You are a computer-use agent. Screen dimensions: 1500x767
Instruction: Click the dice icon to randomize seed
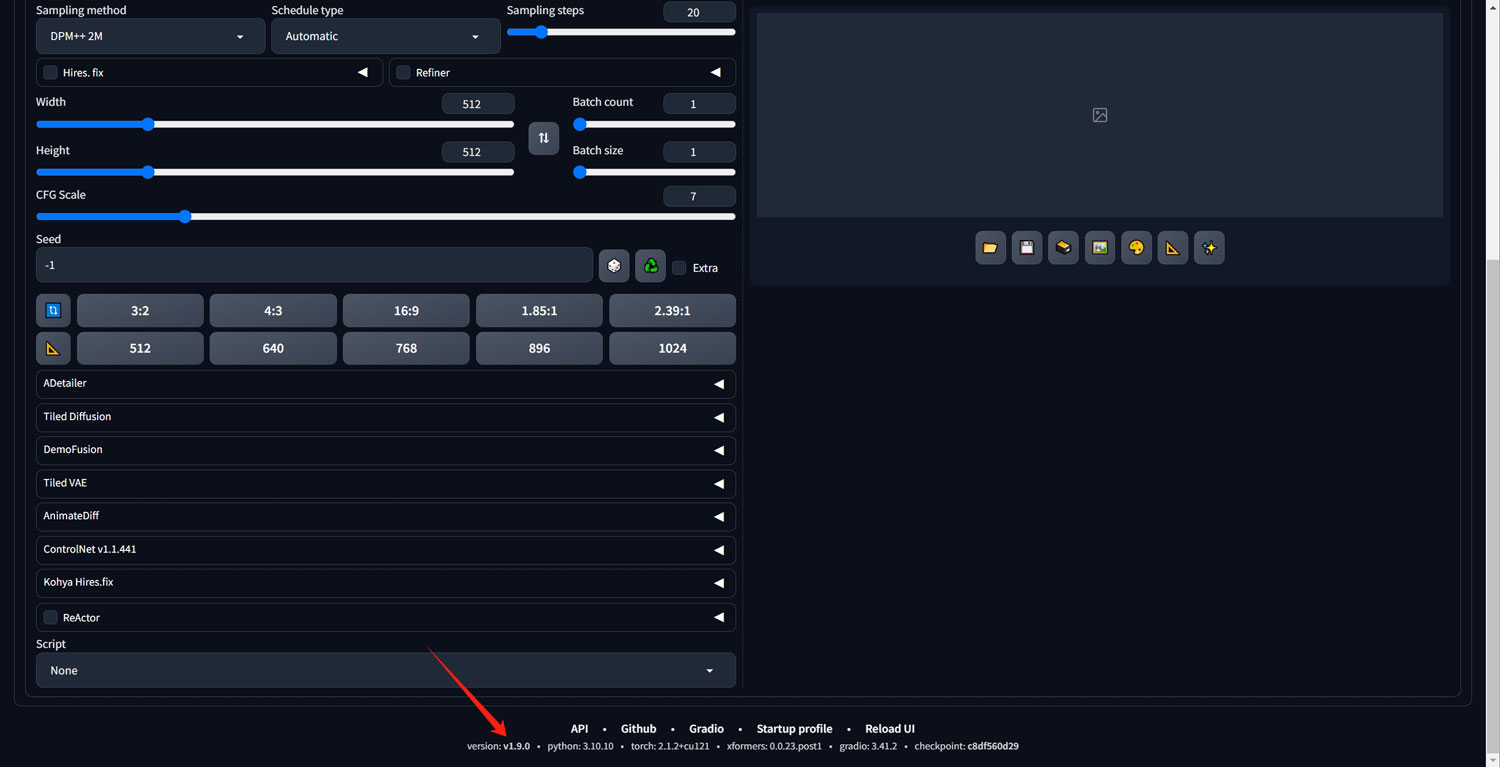pyautogui.click(x=614, y=265)
